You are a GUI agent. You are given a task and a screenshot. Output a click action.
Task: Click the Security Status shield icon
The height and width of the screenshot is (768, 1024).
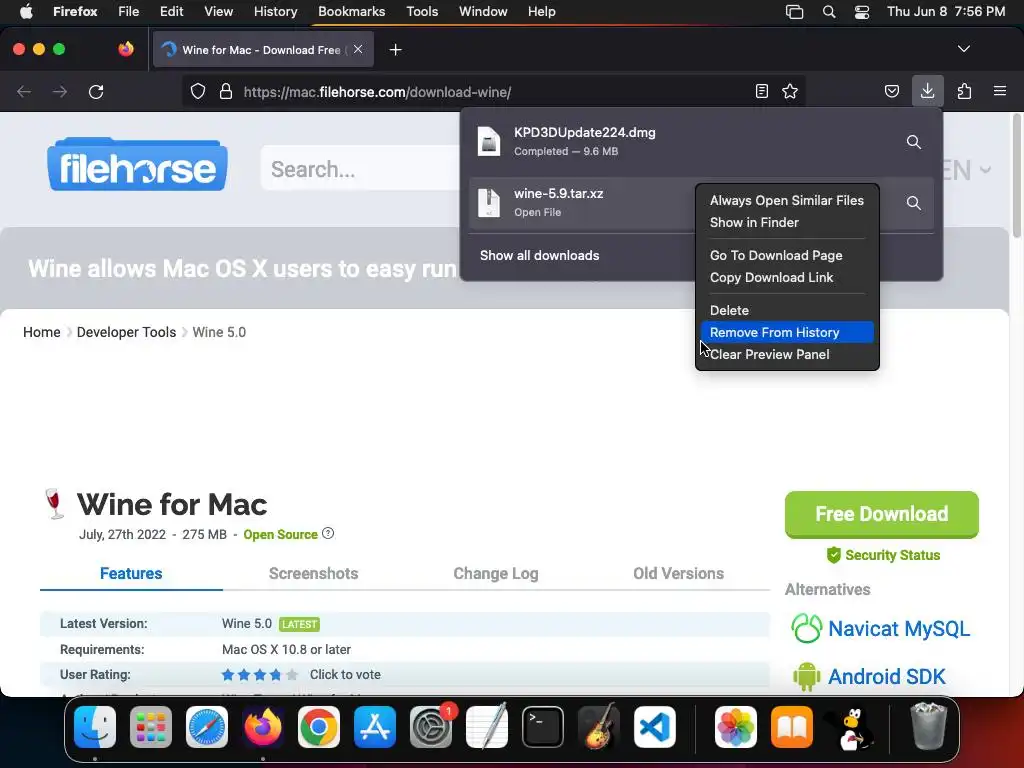[833, 555]
